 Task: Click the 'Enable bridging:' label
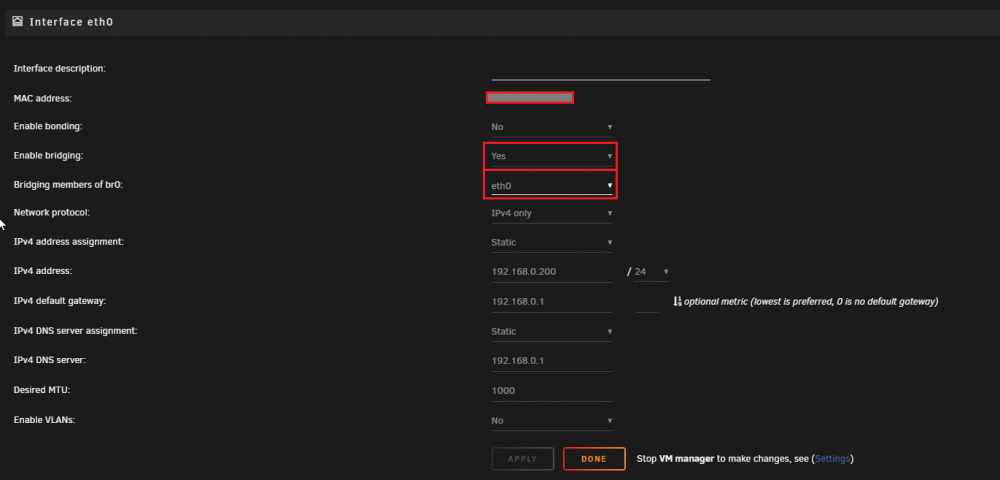tap(48, 156)
